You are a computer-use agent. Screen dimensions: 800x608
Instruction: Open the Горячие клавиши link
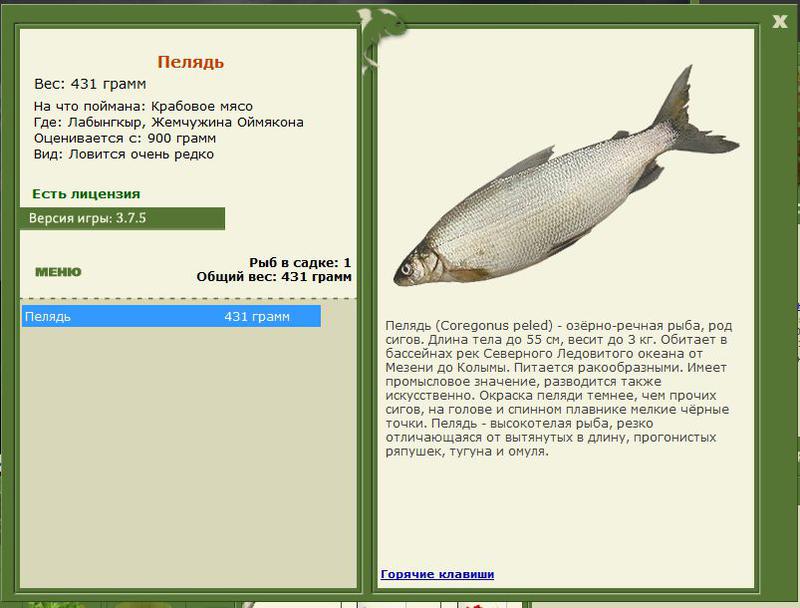tap(437, 574)
